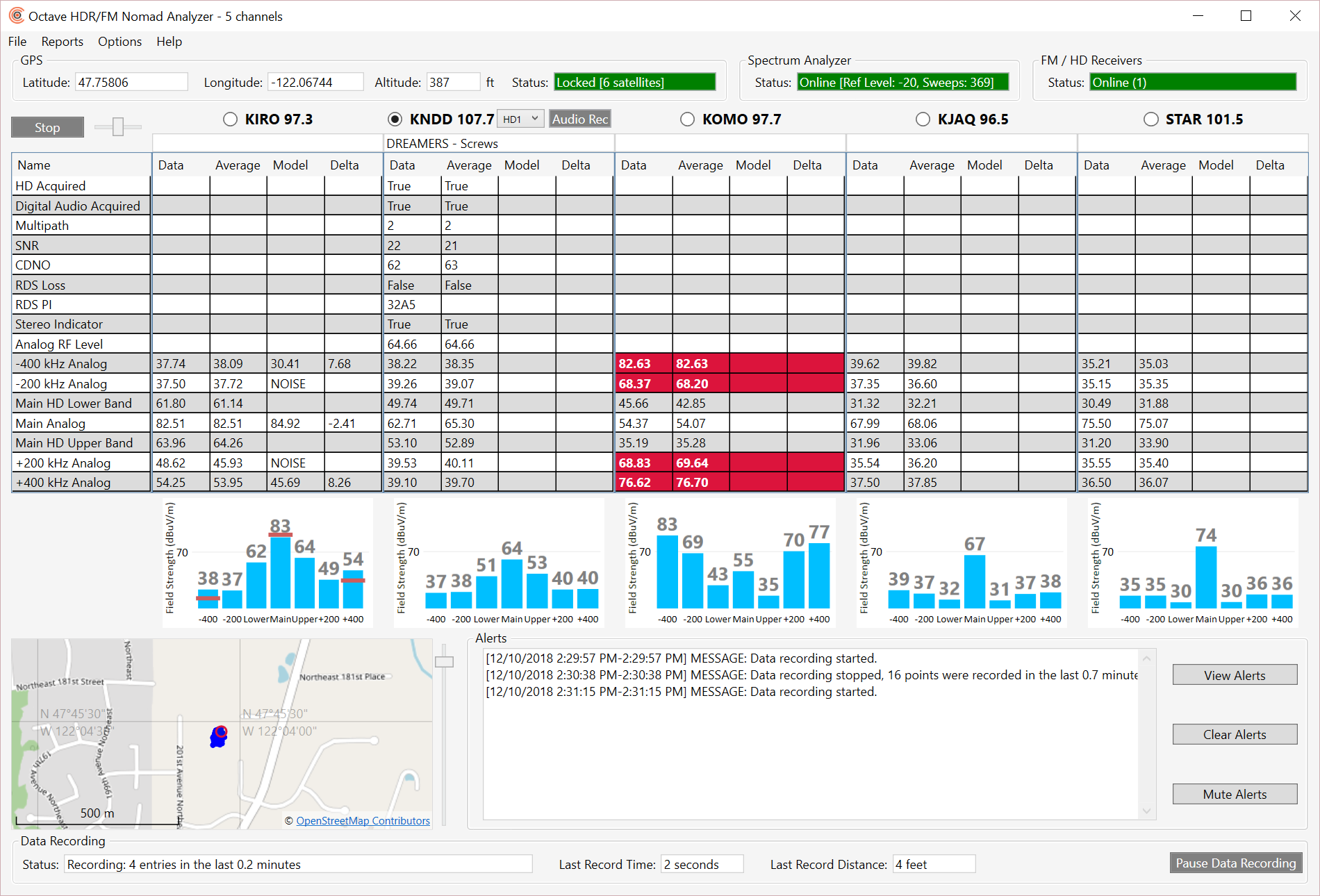Click the Audio Rec button
Image resolution: width=1320 pixels, height=896 pixels.
pyautogui.click(x=579, y=119)
